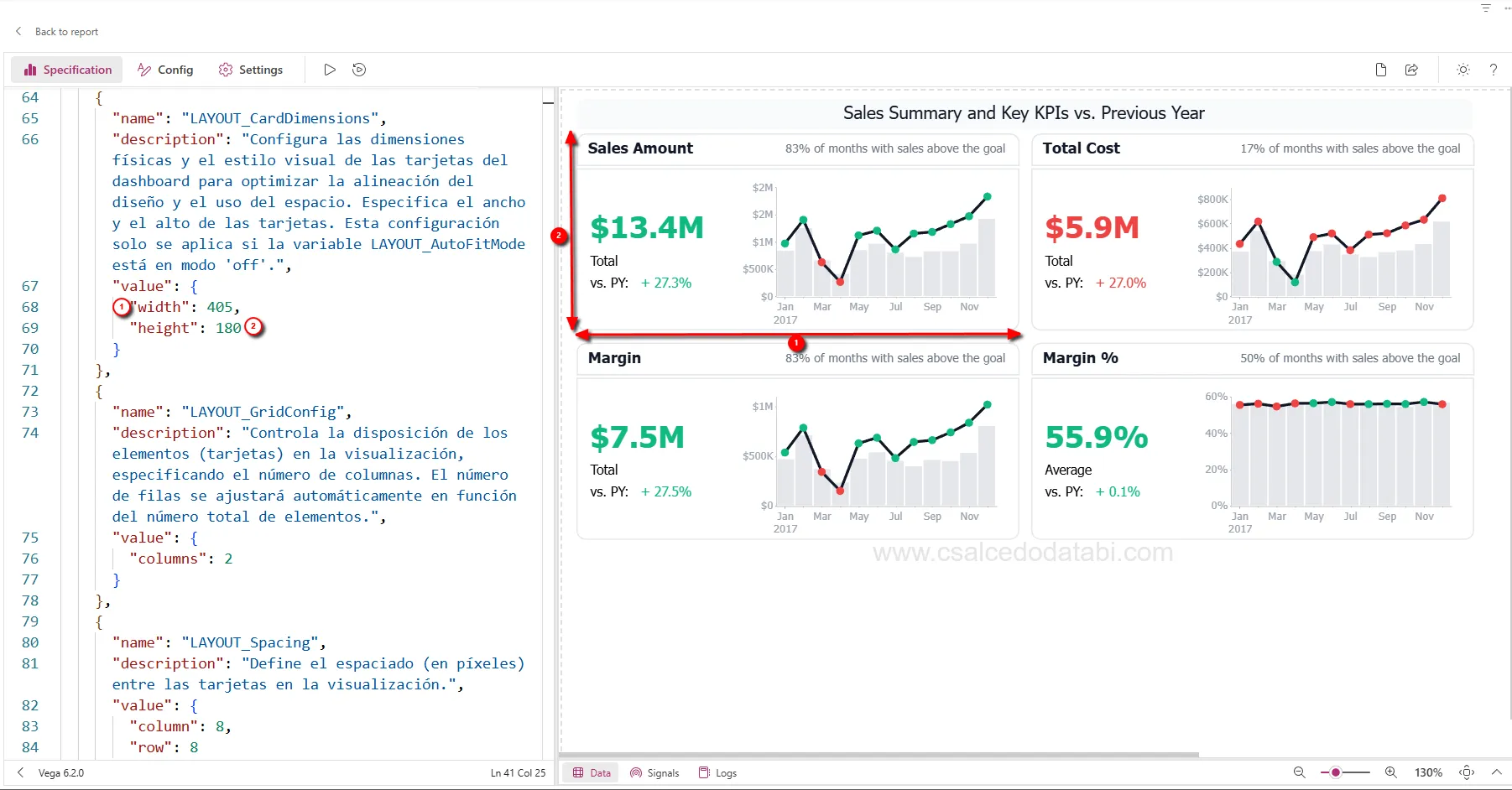Open the Signals debug pane
Viewport: 1512px width, 790px height.
click(x=654, y=772)
